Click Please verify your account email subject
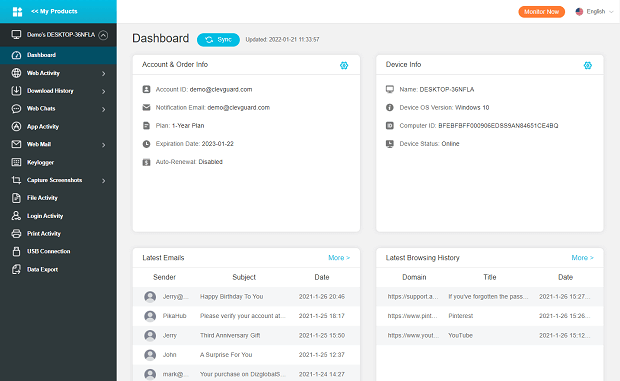The width and height of the screenshot is (620, 381). (242, 316)
